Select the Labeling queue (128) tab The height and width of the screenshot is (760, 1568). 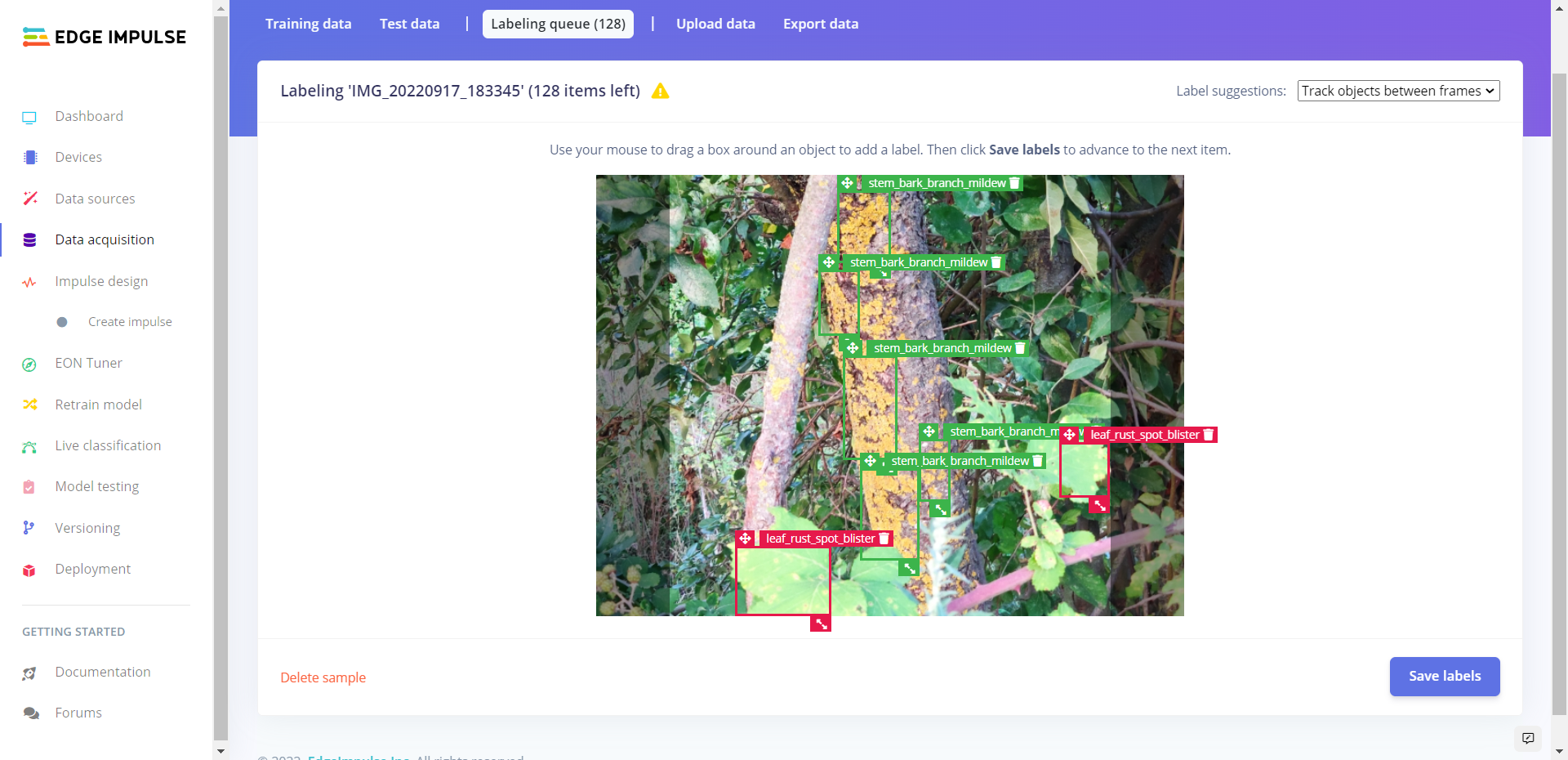click(558, 24)
